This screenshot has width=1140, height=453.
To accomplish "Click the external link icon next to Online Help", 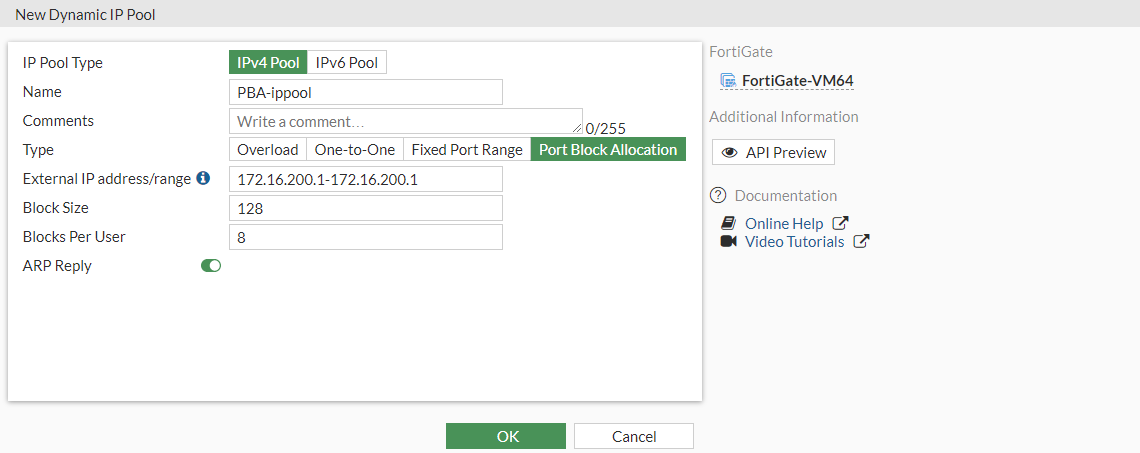I will coord(841,224).
